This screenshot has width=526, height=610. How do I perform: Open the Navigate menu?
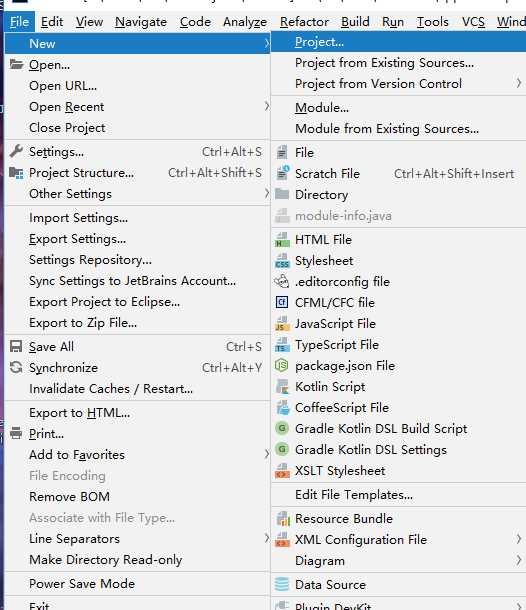click(x=141, y=22)
